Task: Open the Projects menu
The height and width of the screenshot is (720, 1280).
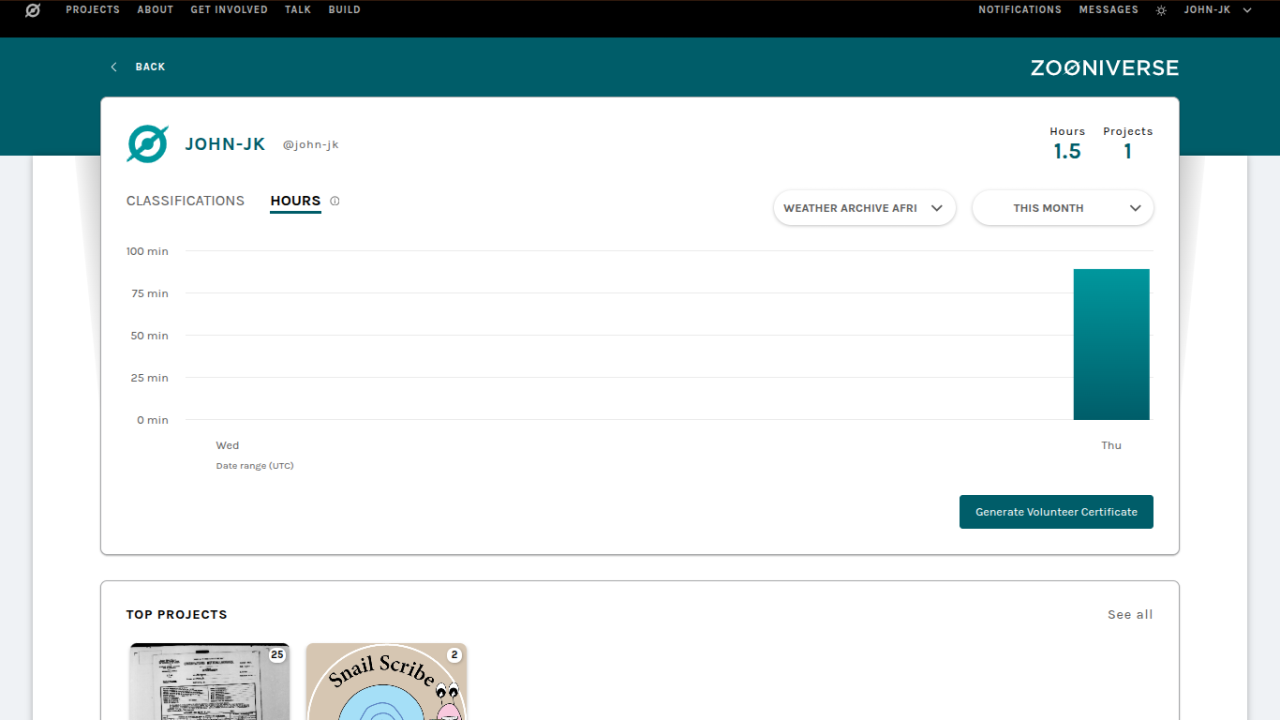Action: (93, 10)
